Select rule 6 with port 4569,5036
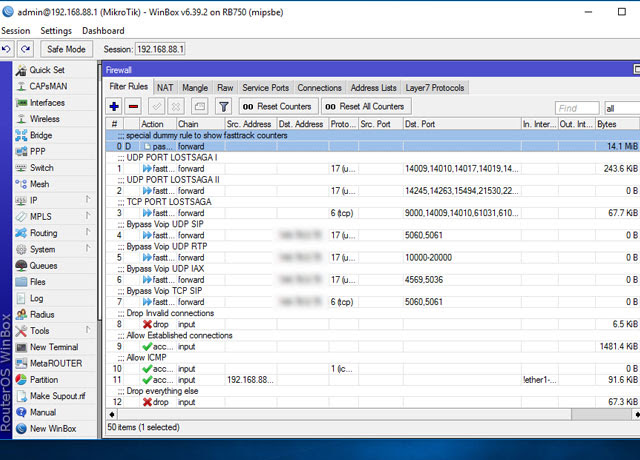Viewport: 640px width, 460px height. click(373, 280)
